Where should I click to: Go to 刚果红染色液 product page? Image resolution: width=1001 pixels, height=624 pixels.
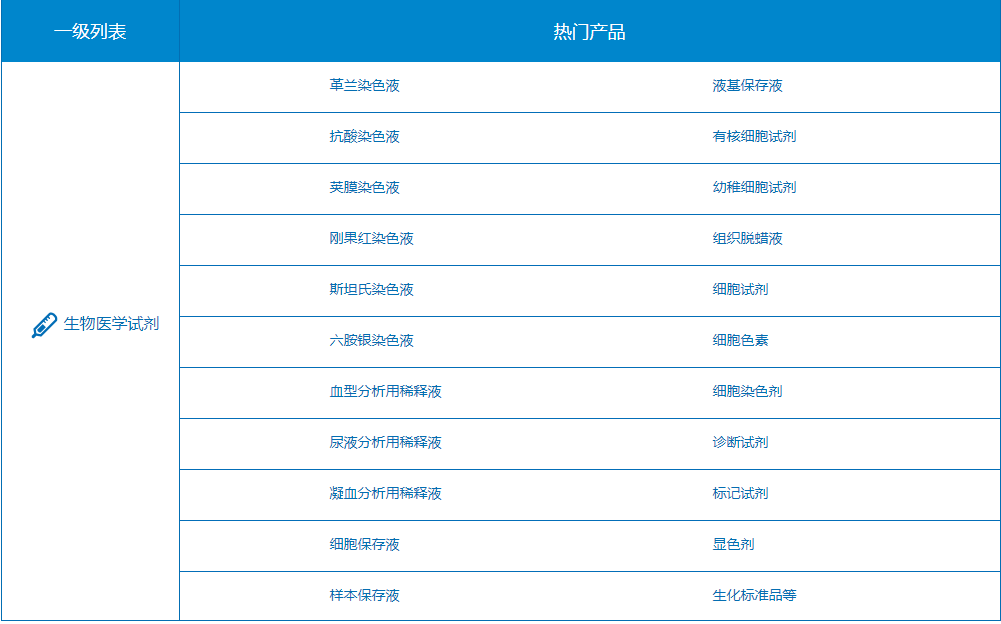pyautogui.click(x=371, y=239)
